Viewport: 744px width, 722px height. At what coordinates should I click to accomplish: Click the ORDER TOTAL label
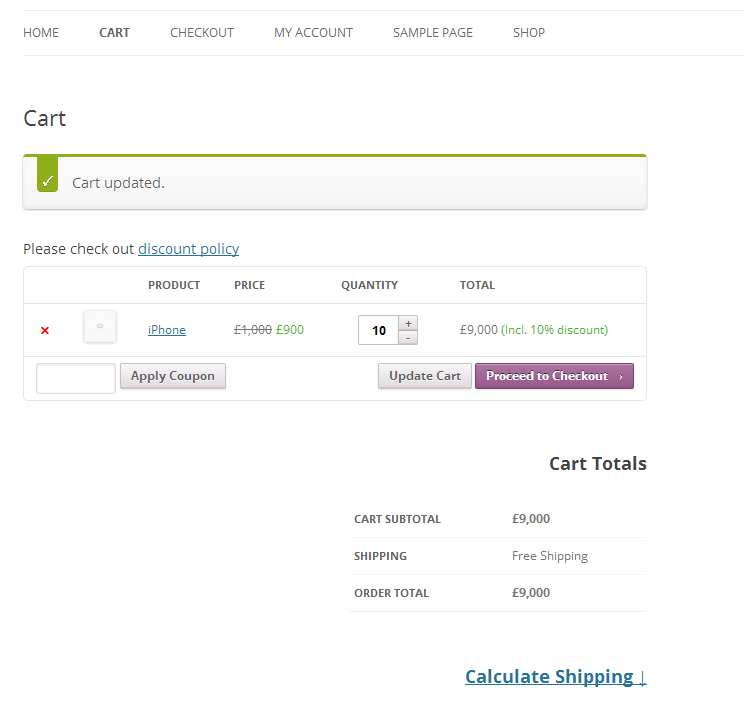pos(391,593)
